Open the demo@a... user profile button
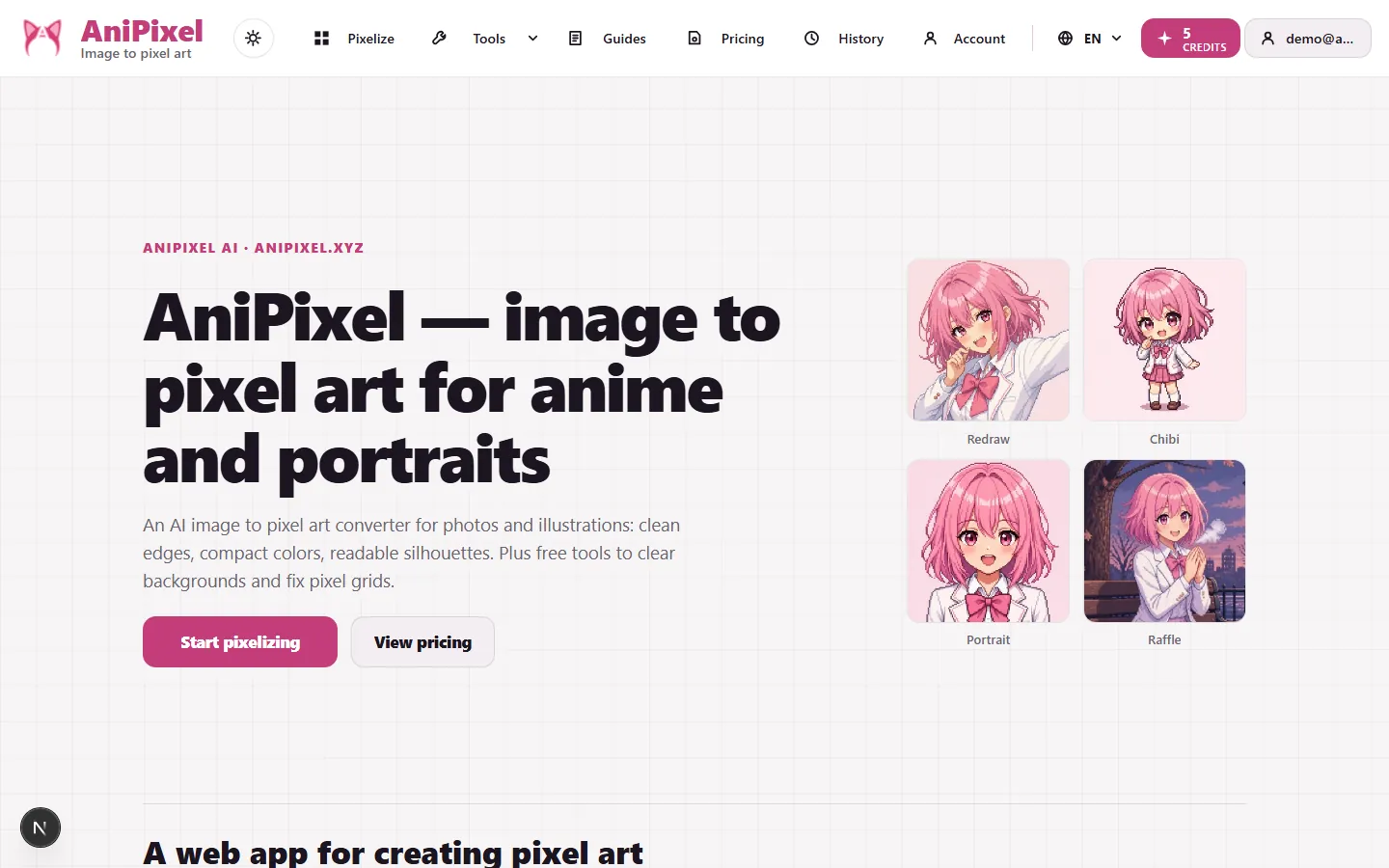The height and width of the screenshot is (868, 1389). (1308, 39)
